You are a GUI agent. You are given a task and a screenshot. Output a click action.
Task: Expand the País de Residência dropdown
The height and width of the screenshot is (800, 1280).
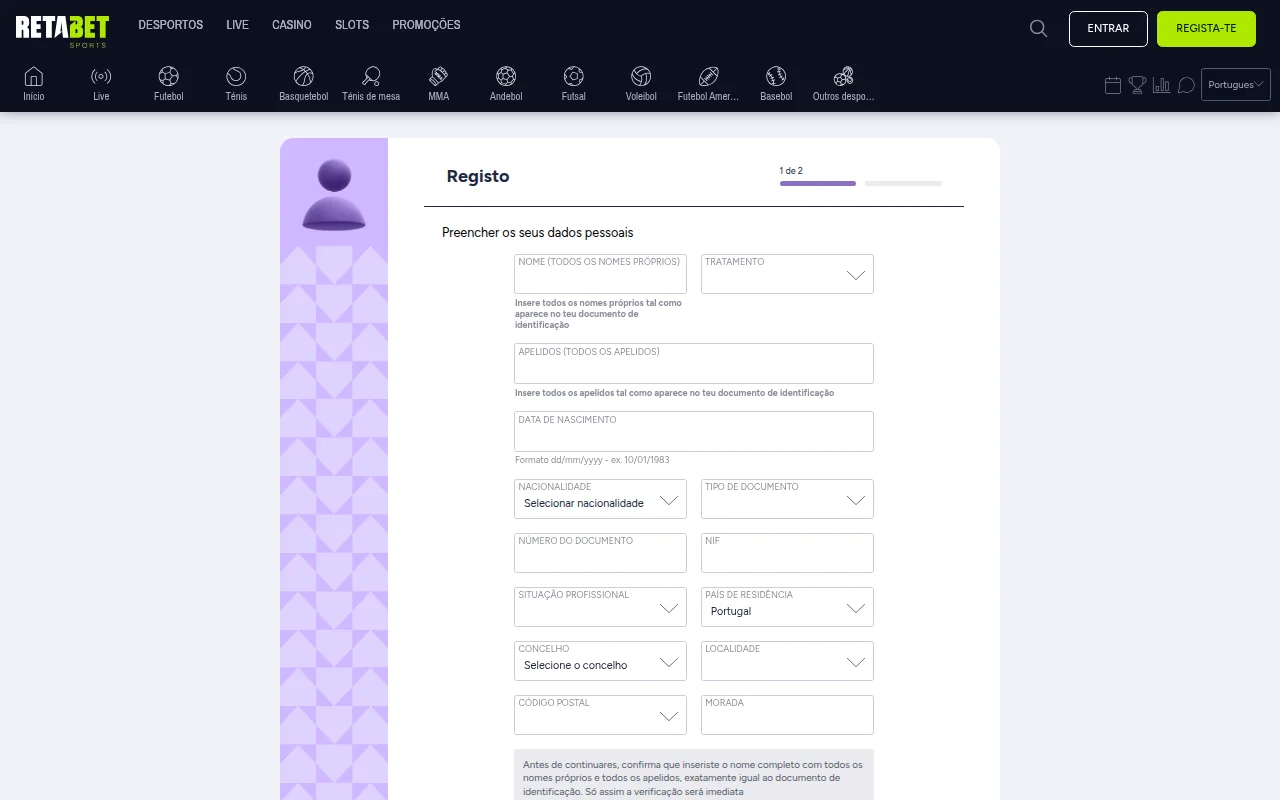coord(787,607)
